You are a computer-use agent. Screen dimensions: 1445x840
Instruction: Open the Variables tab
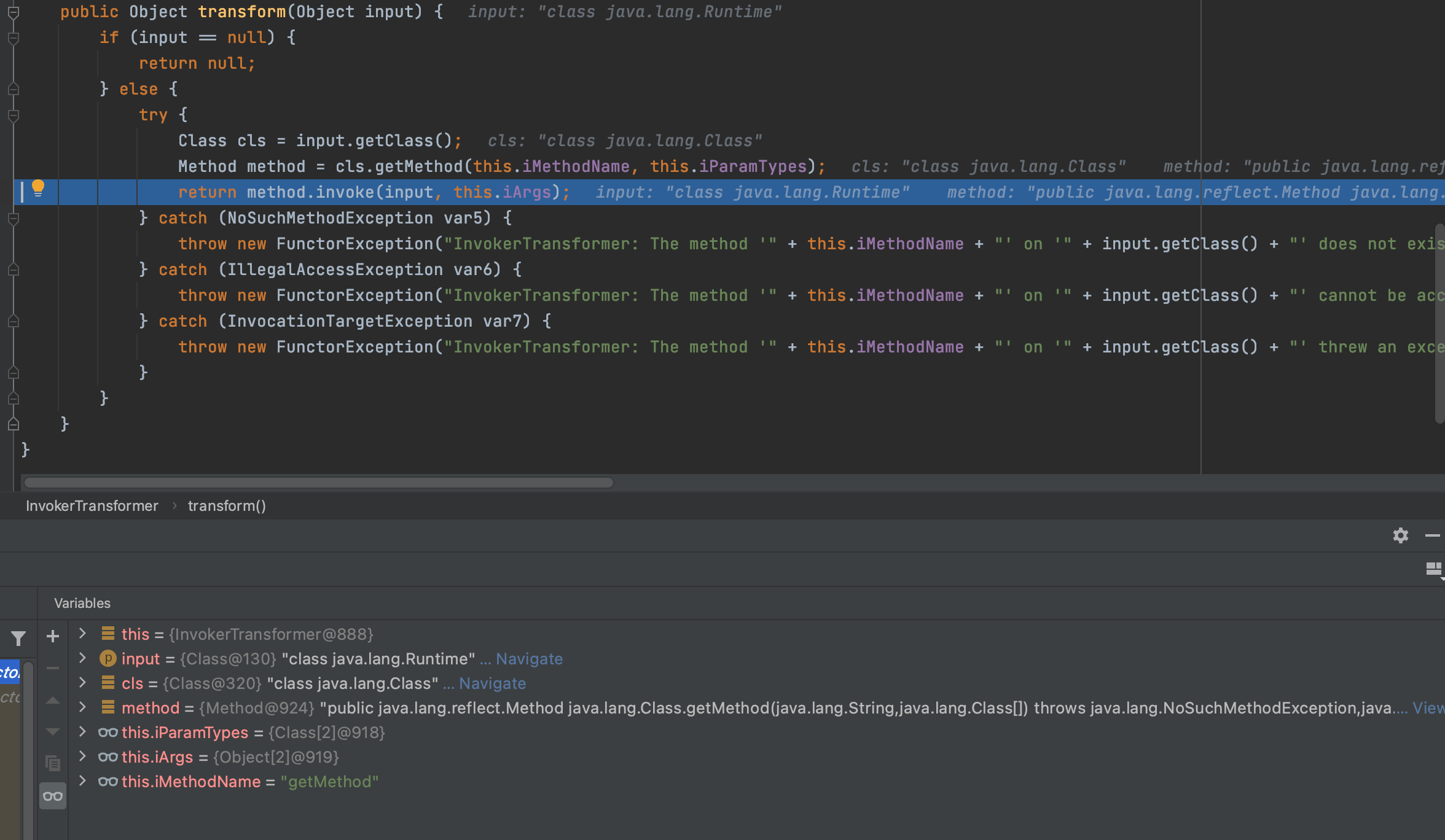(82, 603)
